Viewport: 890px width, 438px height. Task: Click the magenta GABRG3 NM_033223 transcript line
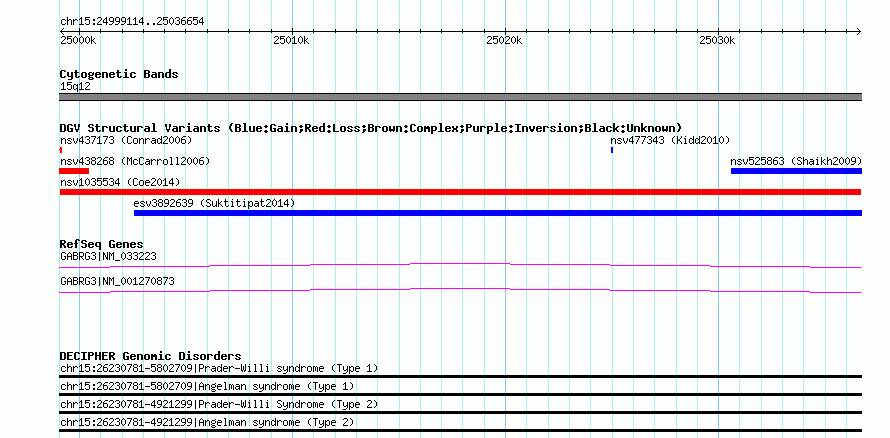pyautogui.click(x=460, y=266)
